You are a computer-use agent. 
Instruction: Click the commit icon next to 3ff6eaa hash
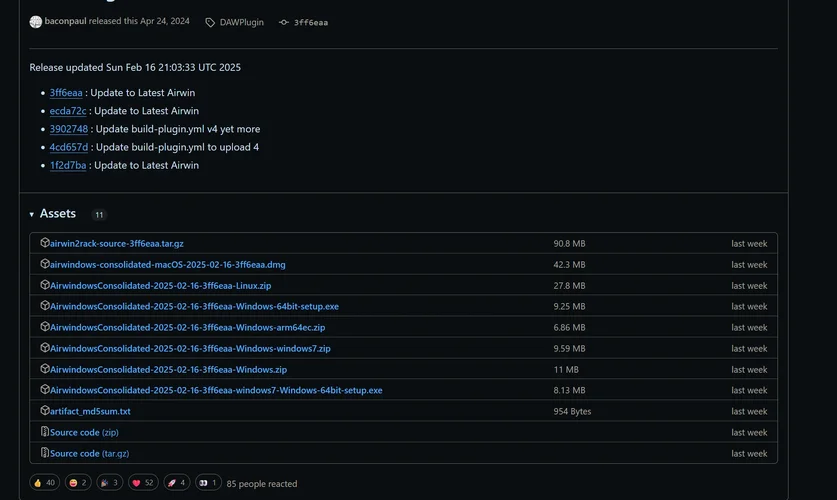[284, 22]
